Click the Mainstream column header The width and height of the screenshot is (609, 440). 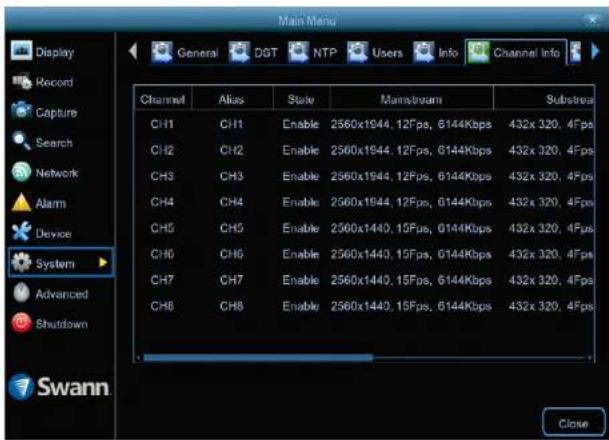(x=411, y=99)
